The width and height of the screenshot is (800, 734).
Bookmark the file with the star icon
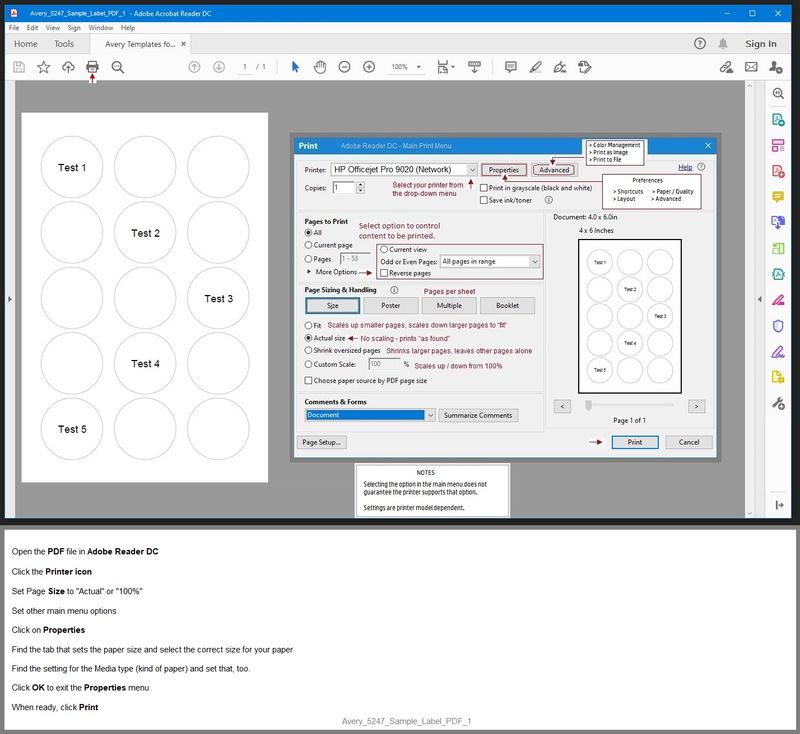(x=43, y=67)
